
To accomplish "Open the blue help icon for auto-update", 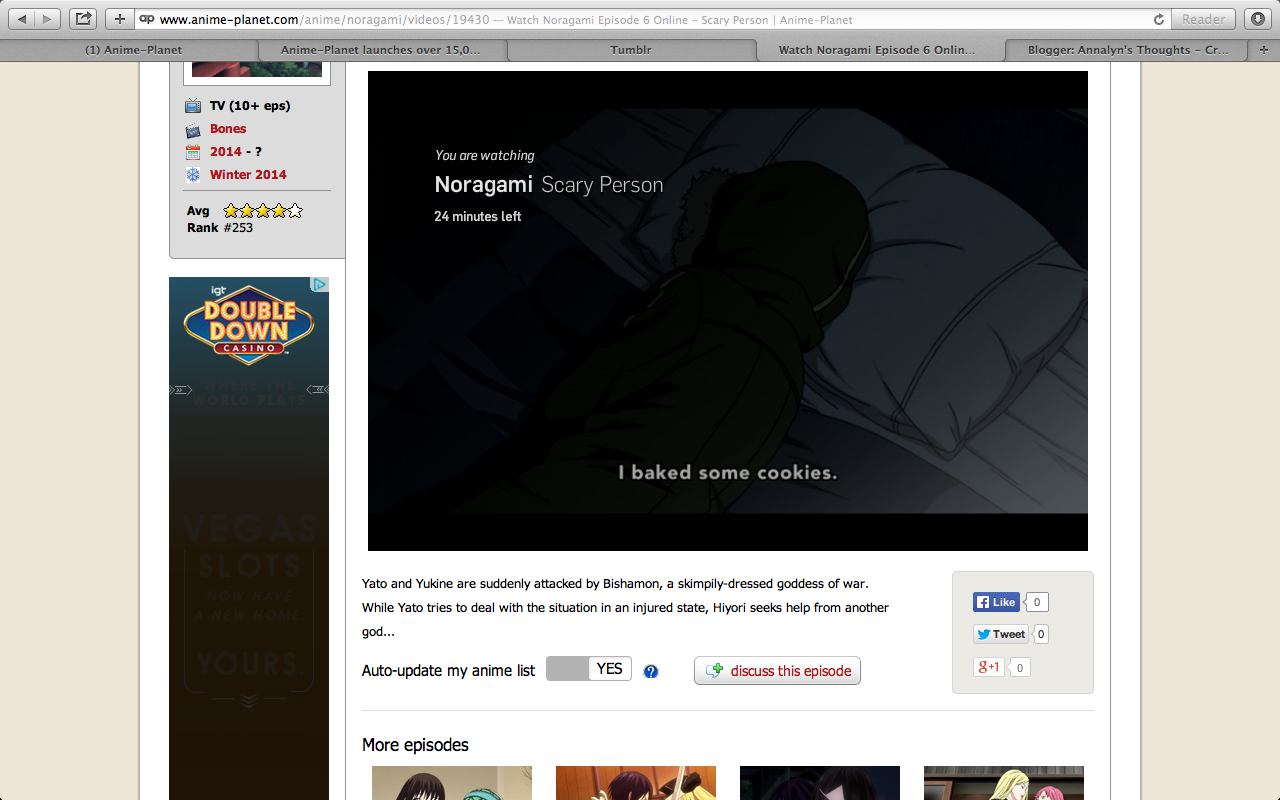I will click(x=651, y=671).
